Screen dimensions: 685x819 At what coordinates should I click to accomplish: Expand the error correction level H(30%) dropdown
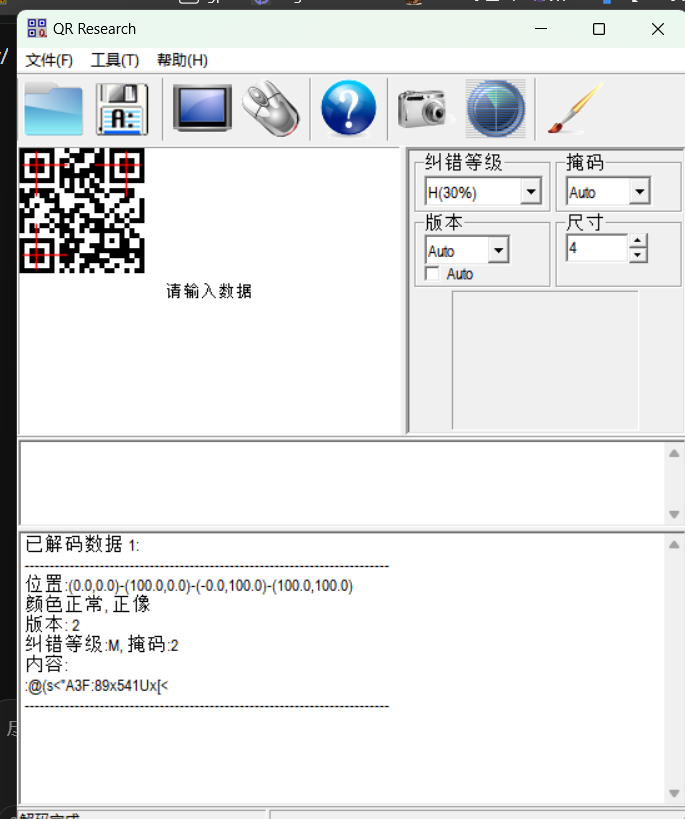[x=531, y=192]
